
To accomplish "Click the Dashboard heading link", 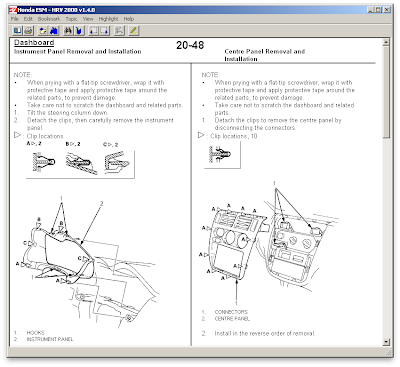I will coord(34,43).
